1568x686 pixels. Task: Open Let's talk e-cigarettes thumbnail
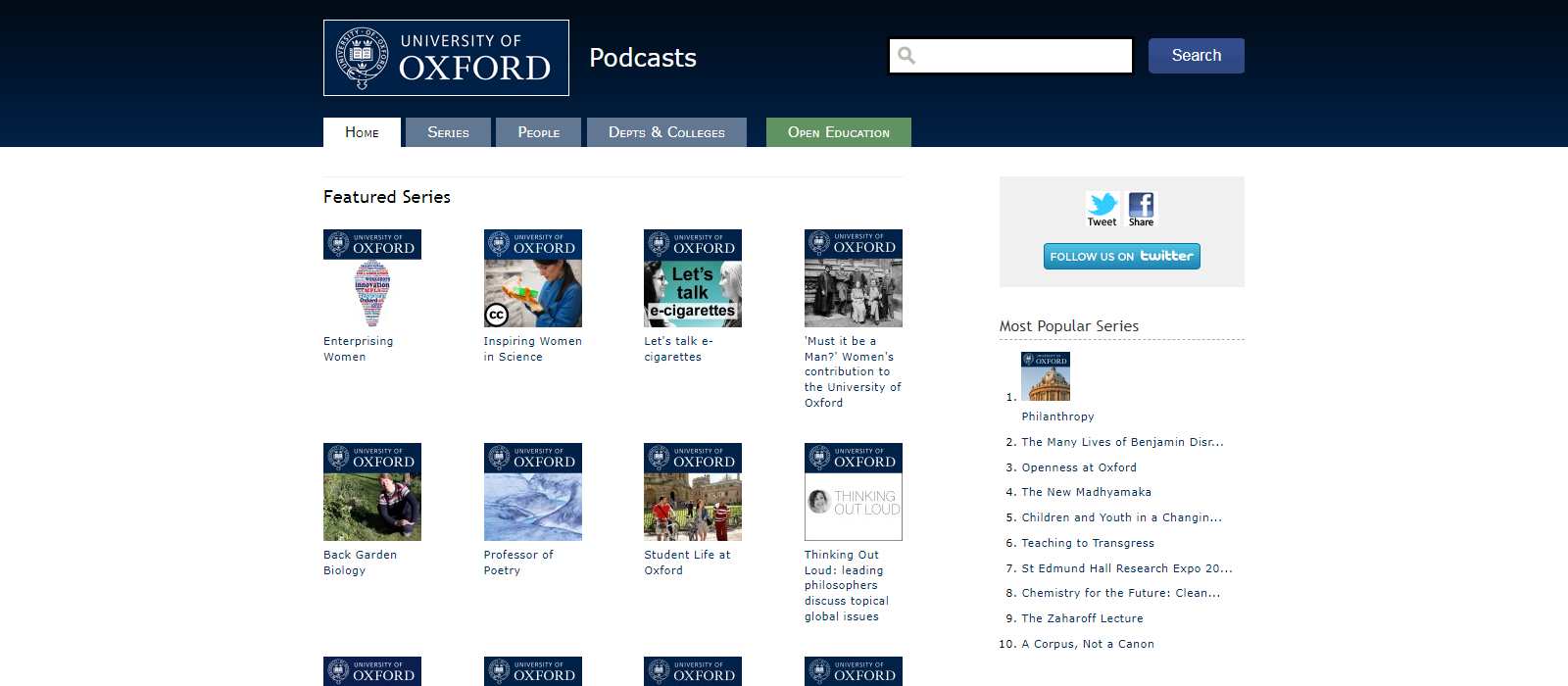pyautogui.click(x=693, y=278)
